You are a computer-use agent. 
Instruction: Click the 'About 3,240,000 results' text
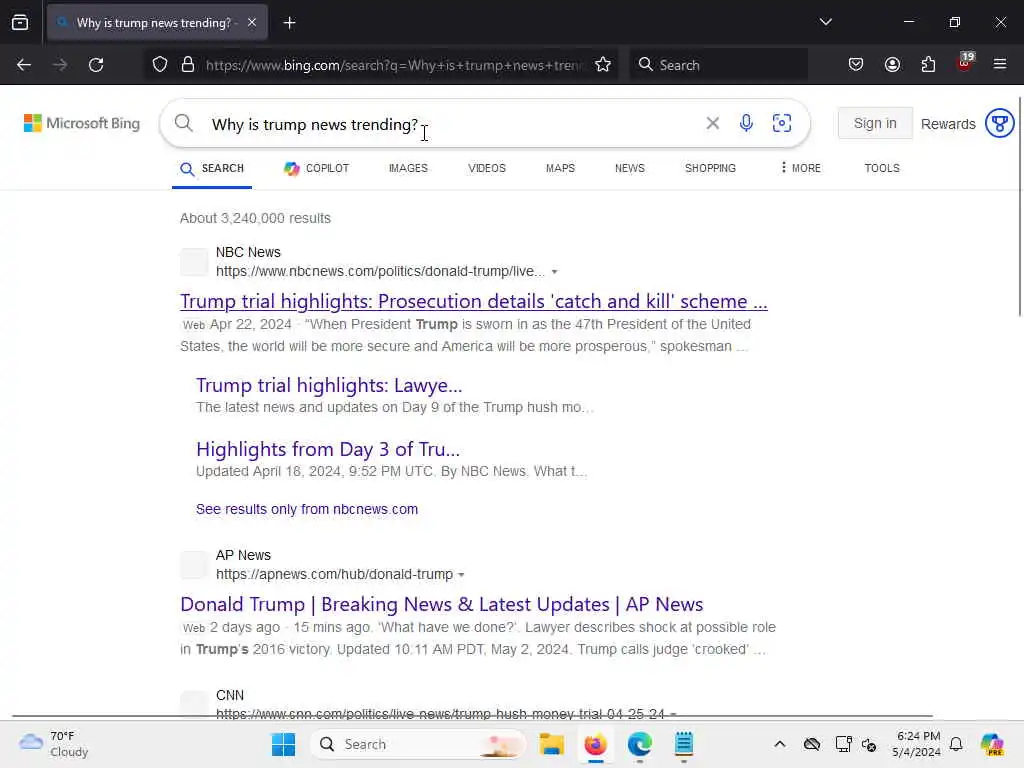pos(255,218)
